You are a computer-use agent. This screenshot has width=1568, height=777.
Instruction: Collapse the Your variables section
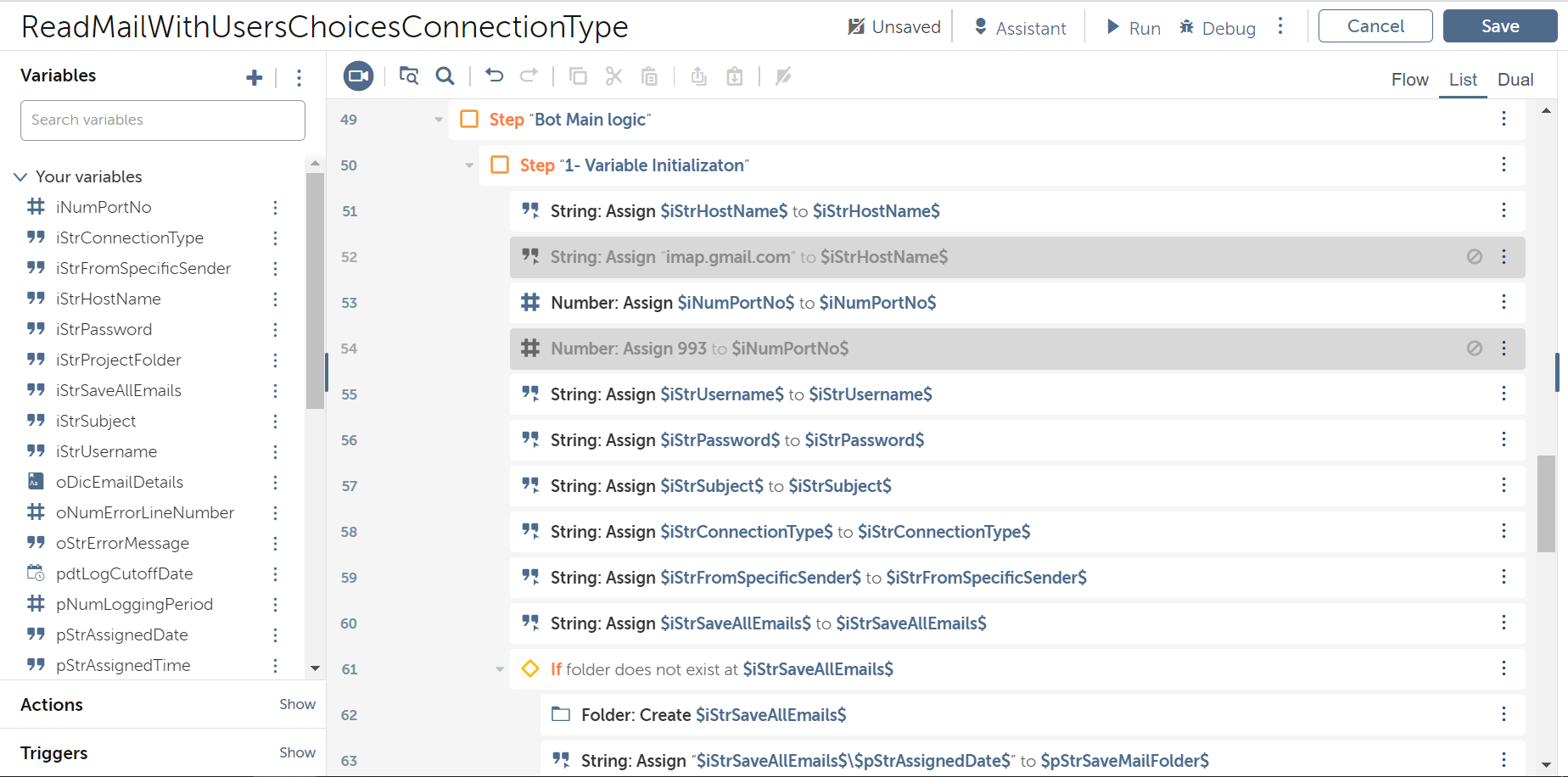click(20, 176)
